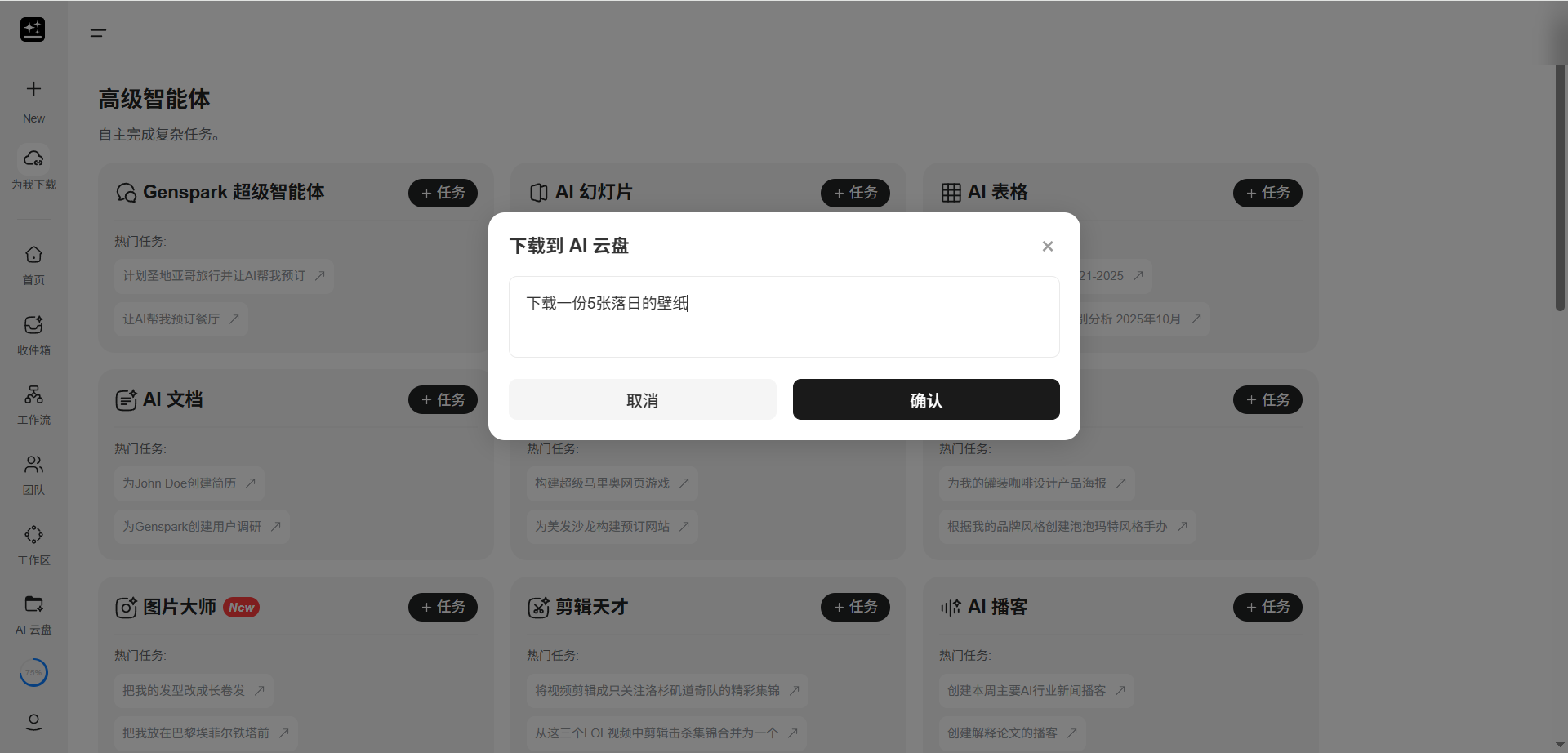Open the AI 云盘 folder icon
Image resolution: width=1568 pixels, height=753 pixels.
[x=33, y=604]
